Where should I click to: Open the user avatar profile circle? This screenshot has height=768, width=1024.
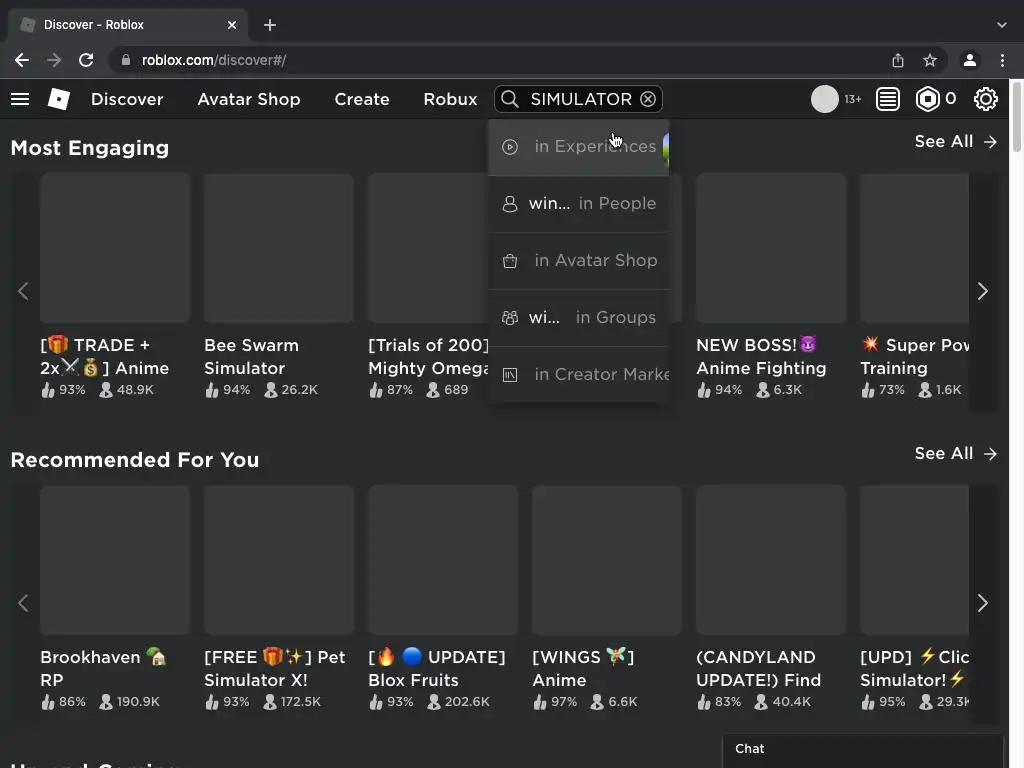click(824, 99)
